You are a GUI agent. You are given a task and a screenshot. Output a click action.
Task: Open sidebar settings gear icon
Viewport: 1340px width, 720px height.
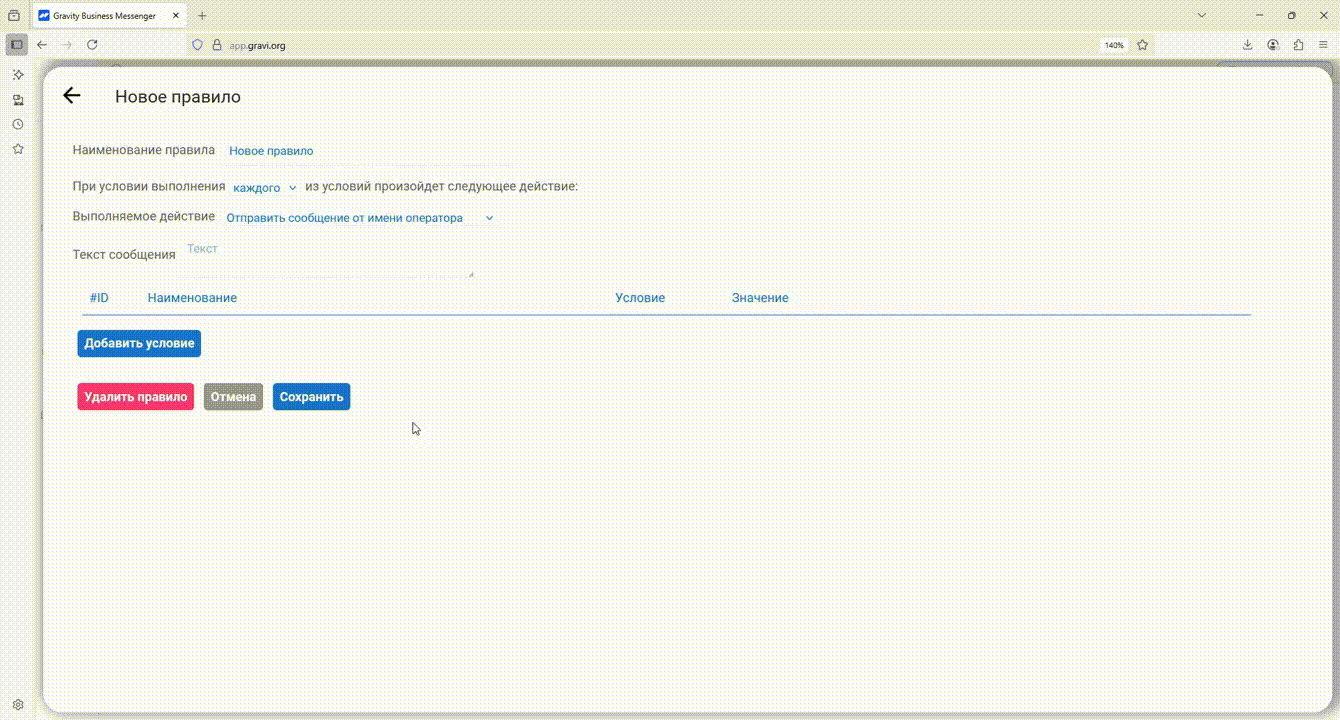[18, 705]
